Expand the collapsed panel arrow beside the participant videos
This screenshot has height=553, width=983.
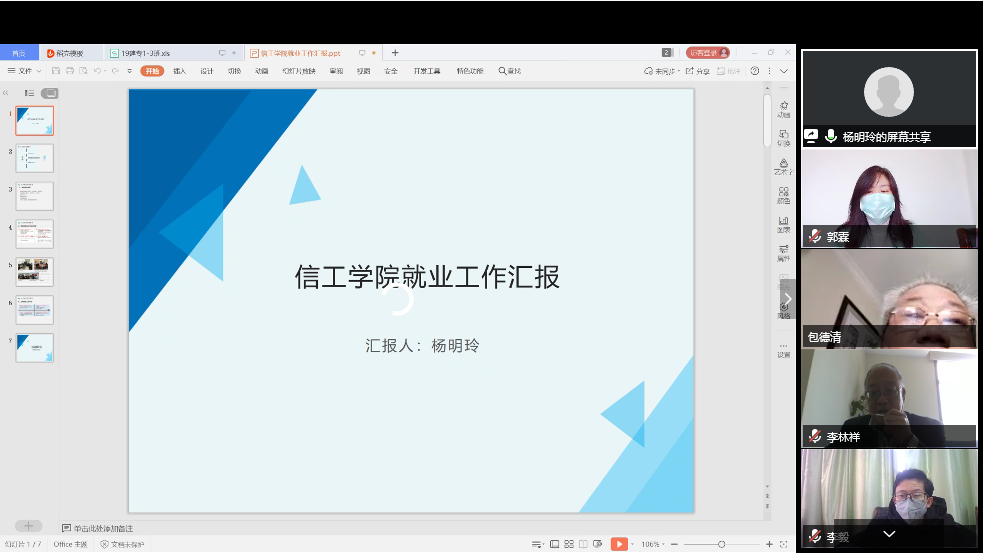tap(788, 299)
